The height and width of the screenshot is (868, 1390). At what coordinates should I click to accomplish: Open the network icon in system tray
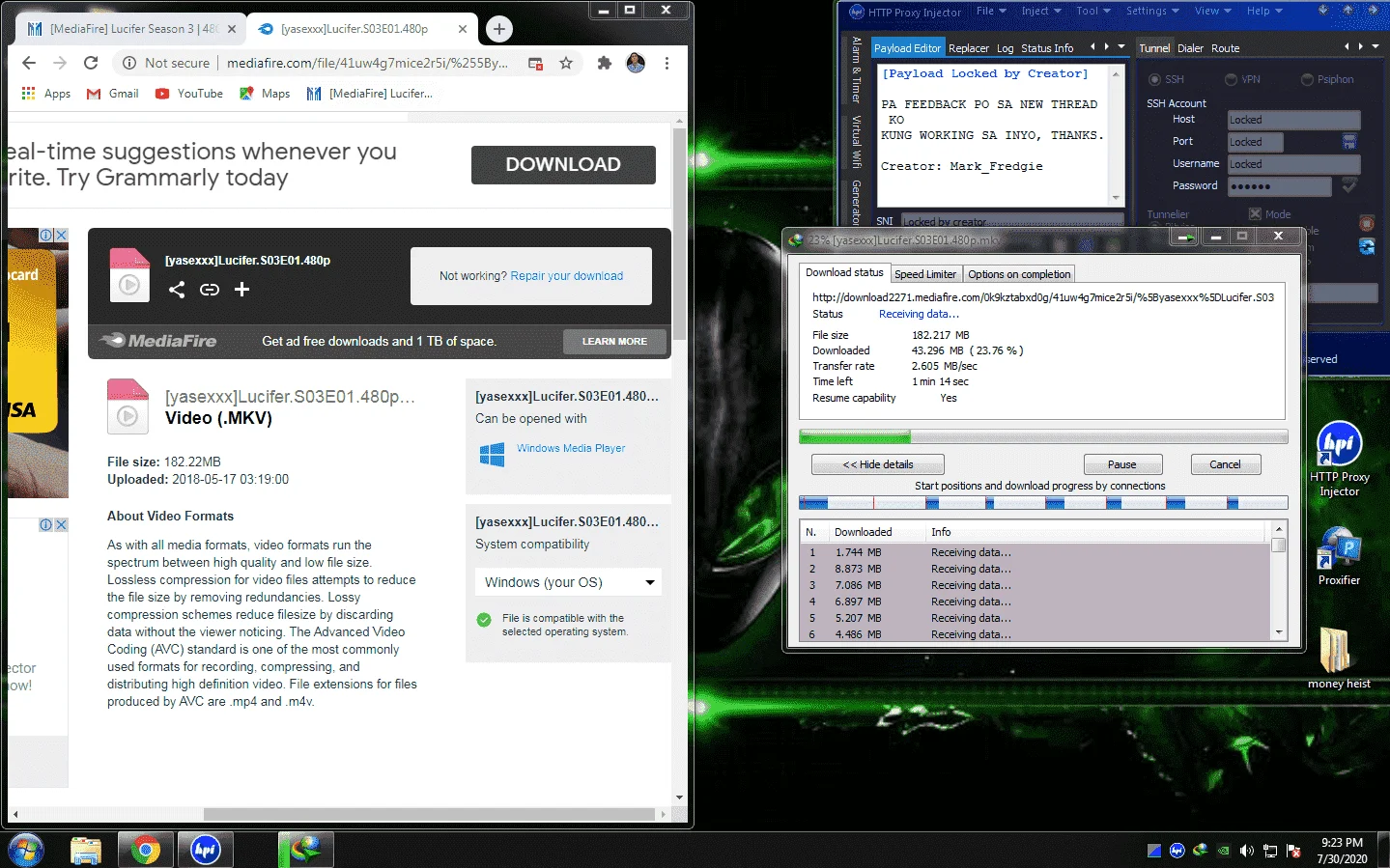click(x=1270, y=851)
